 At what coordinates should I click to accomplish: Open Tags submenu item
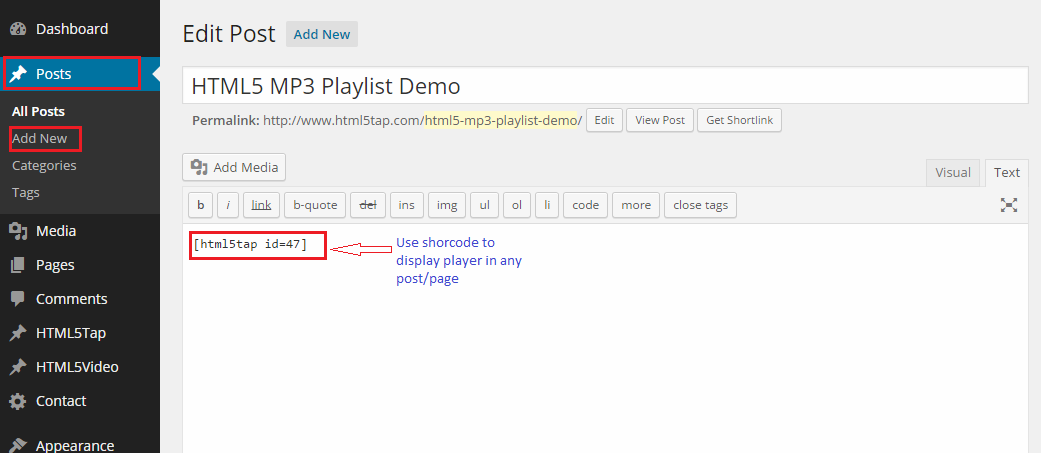[x=26, y=193]
